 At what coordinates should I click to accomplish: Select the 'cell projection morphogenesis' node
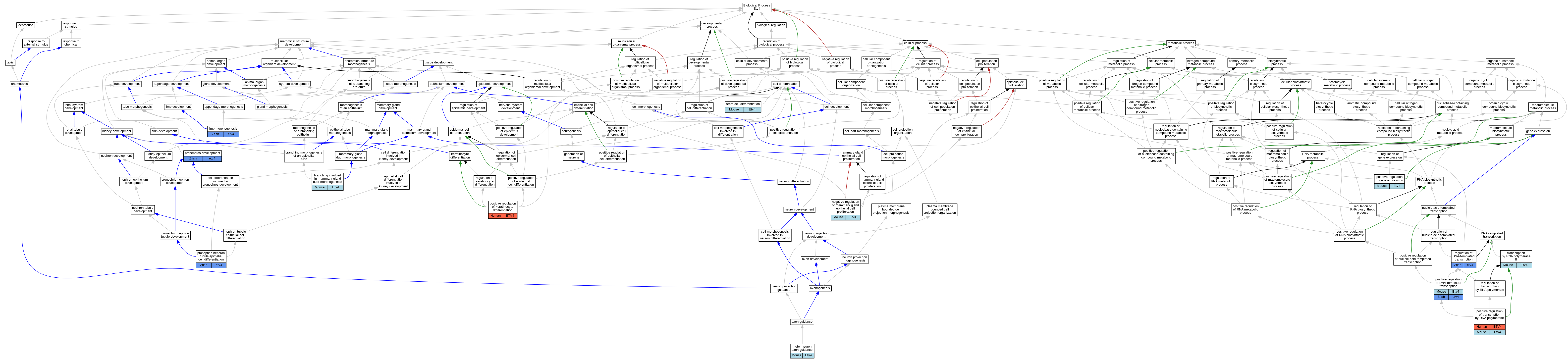pos(893,155)
